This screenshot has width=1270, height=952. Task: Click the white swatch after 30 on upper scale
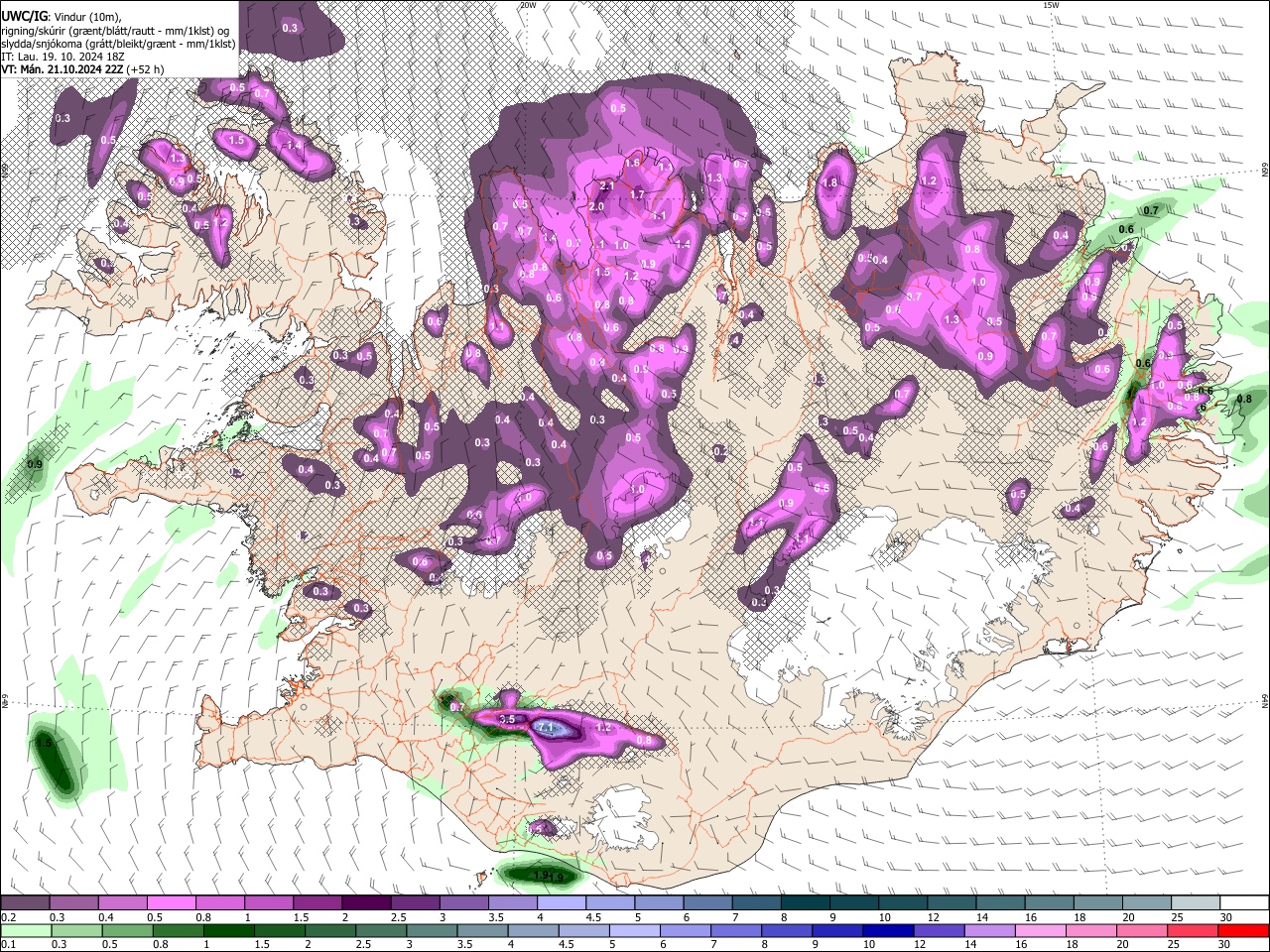coord(1244,903)
